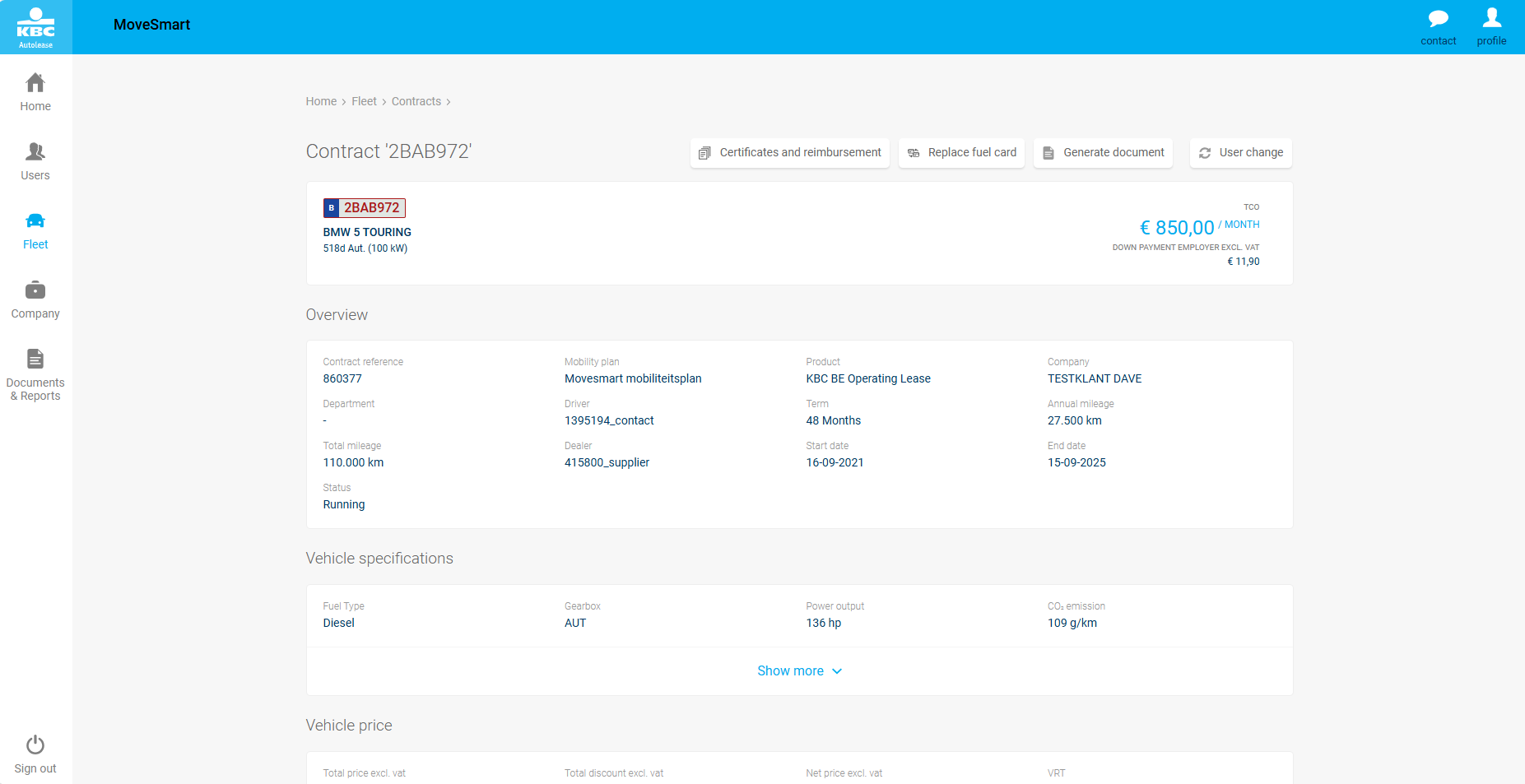Image resolution: width=1525 pixels, height=784 pixels.
Task: Open Company briefcase icon
Action: (x=35, y=290)
